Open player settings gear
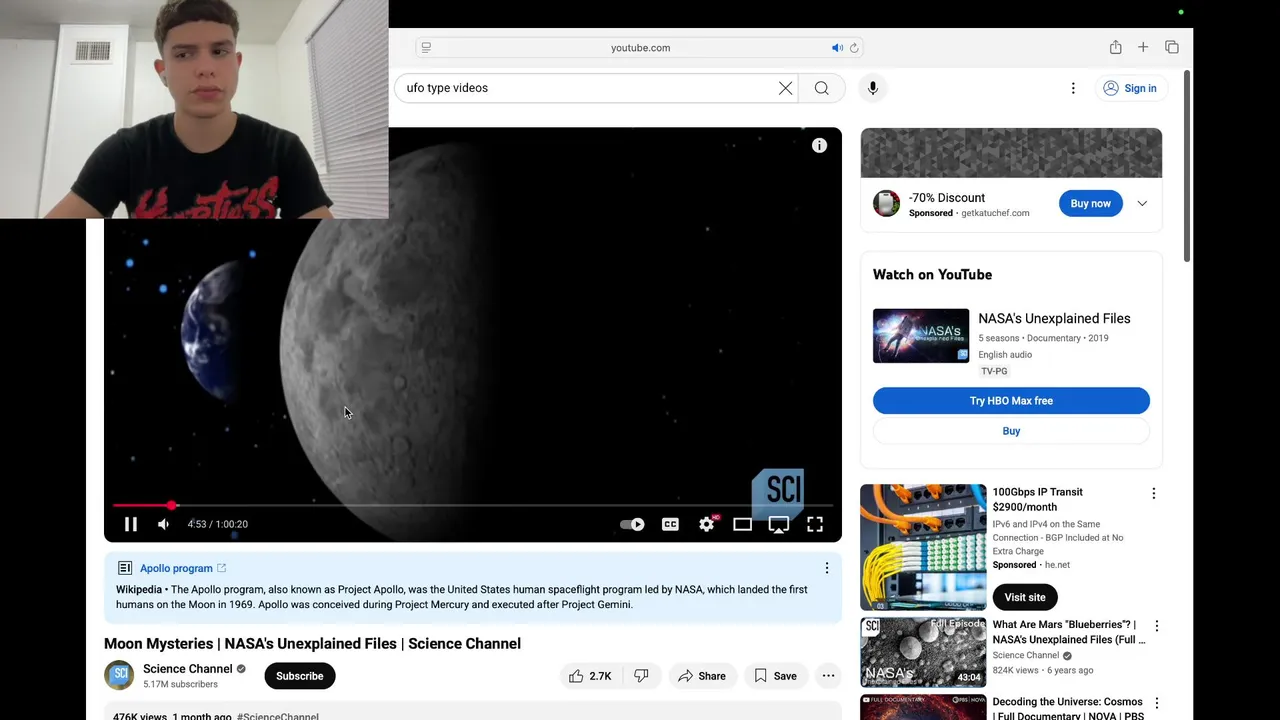 coord(707,524)
